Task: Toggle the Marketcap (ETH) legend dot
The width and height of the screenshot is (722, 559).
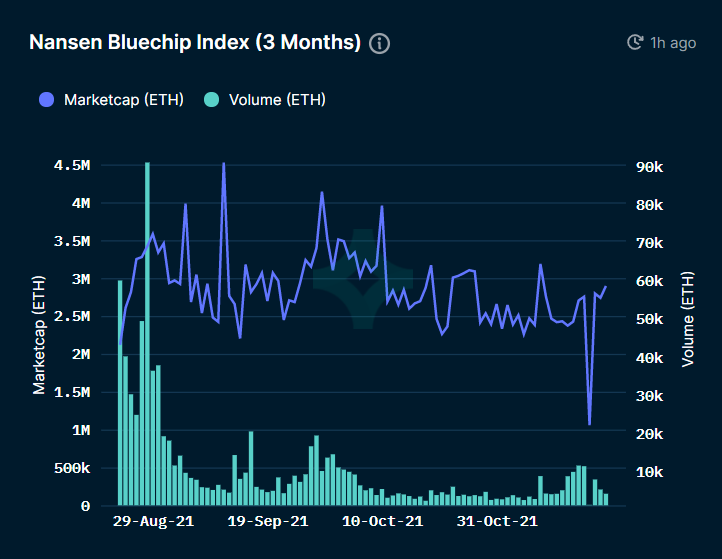Action: coord(47,99)
